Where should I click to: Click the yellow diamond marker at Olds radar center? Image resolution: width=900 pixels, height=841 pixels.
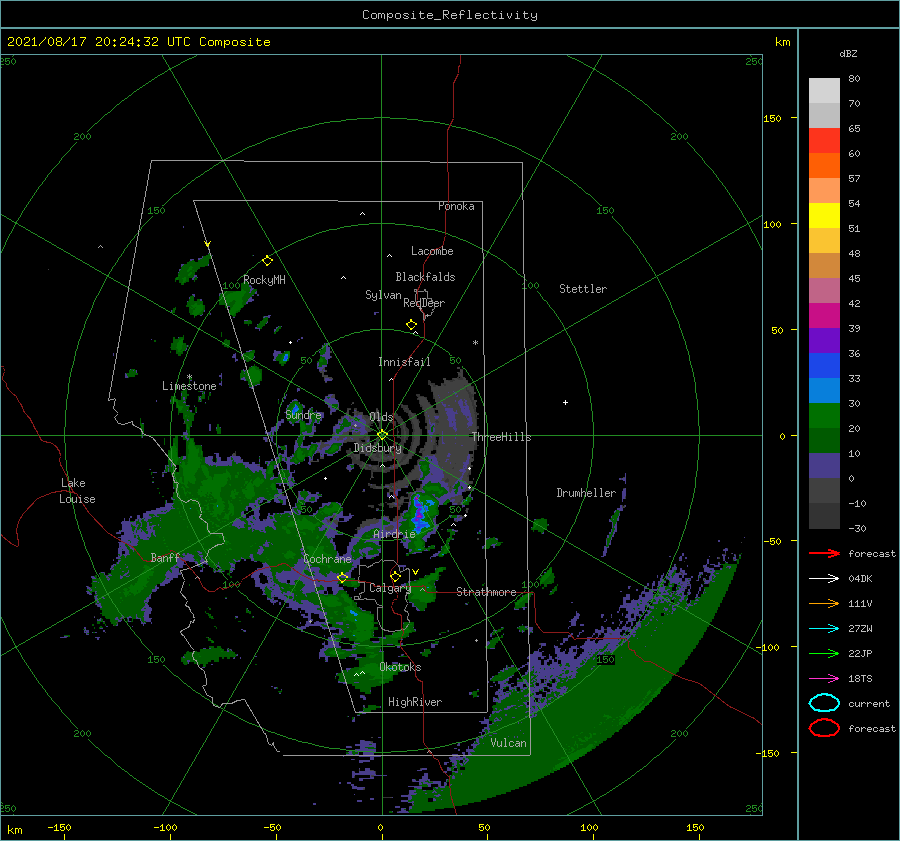[x=382, y=435]
